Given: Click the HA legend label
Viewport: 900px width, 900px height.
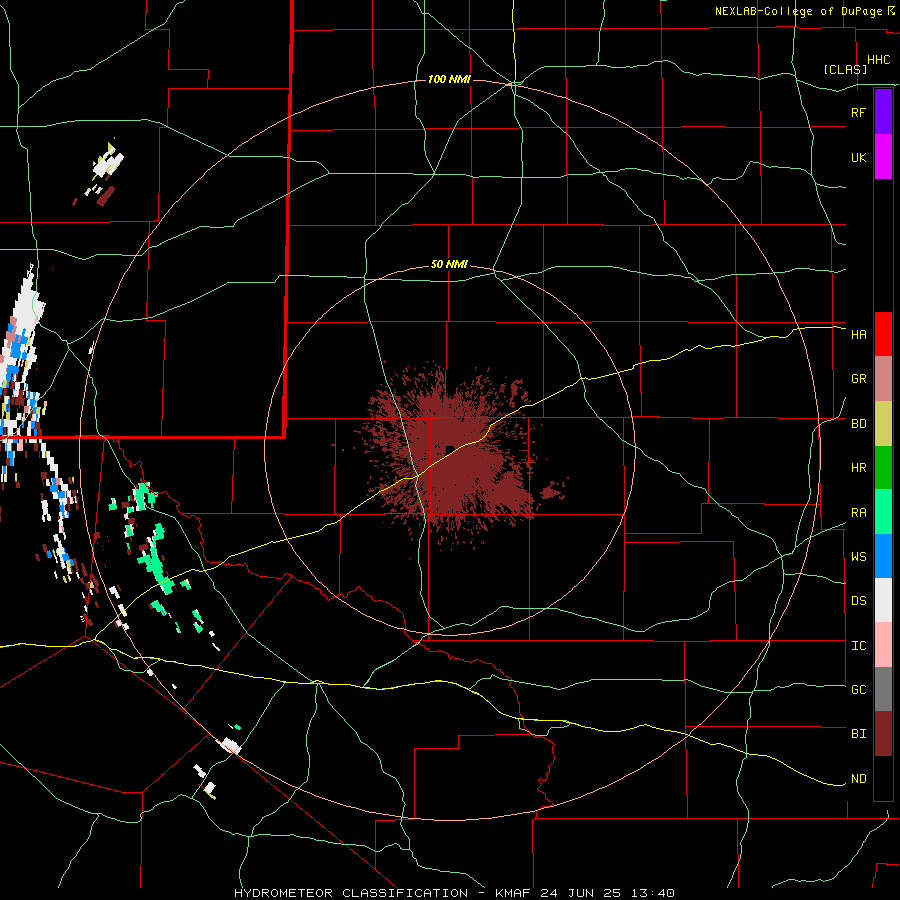Looking at the screenshot, I should click(x=858, y=334).
